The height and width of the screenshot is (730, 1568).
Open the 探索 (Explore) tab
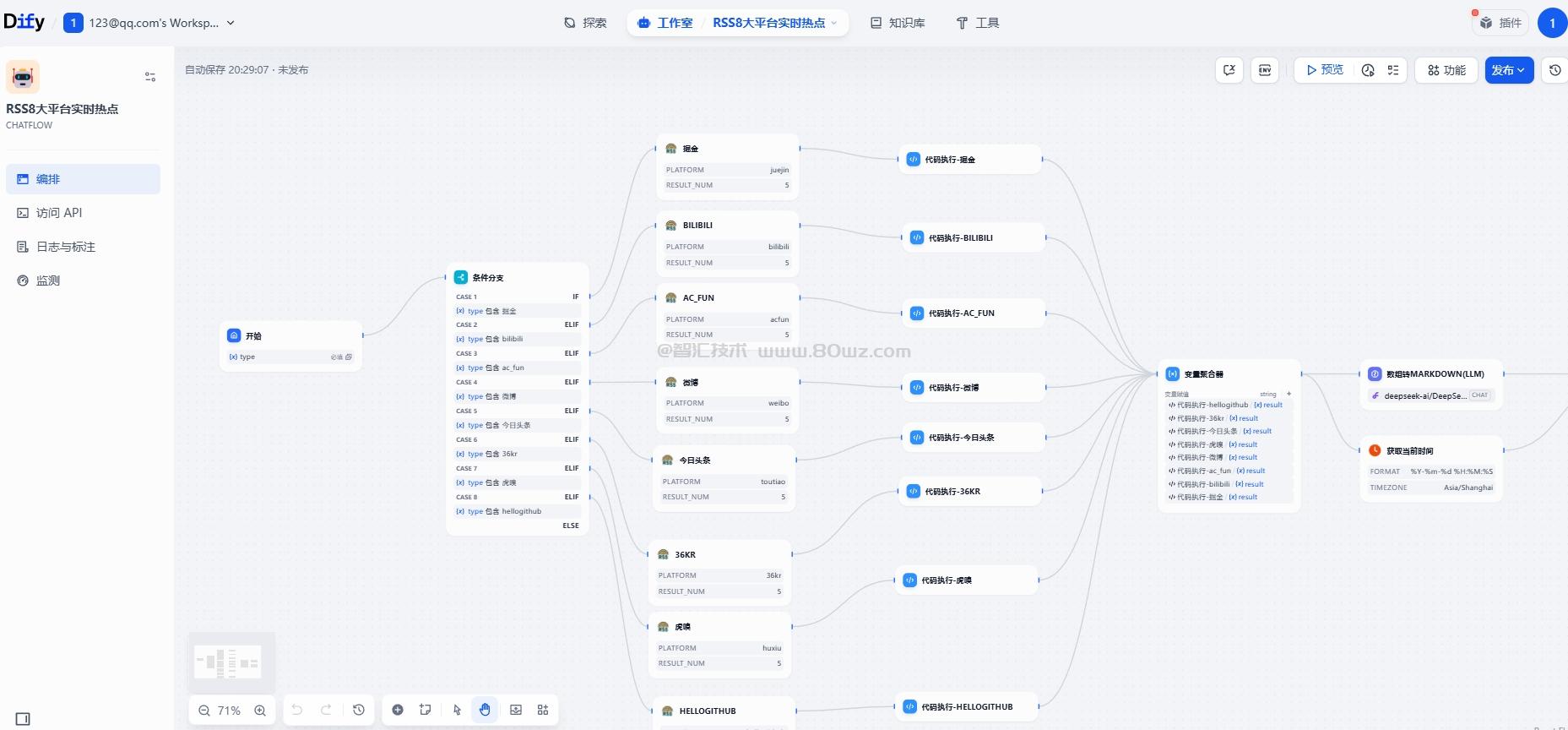(x=585, y=23)
